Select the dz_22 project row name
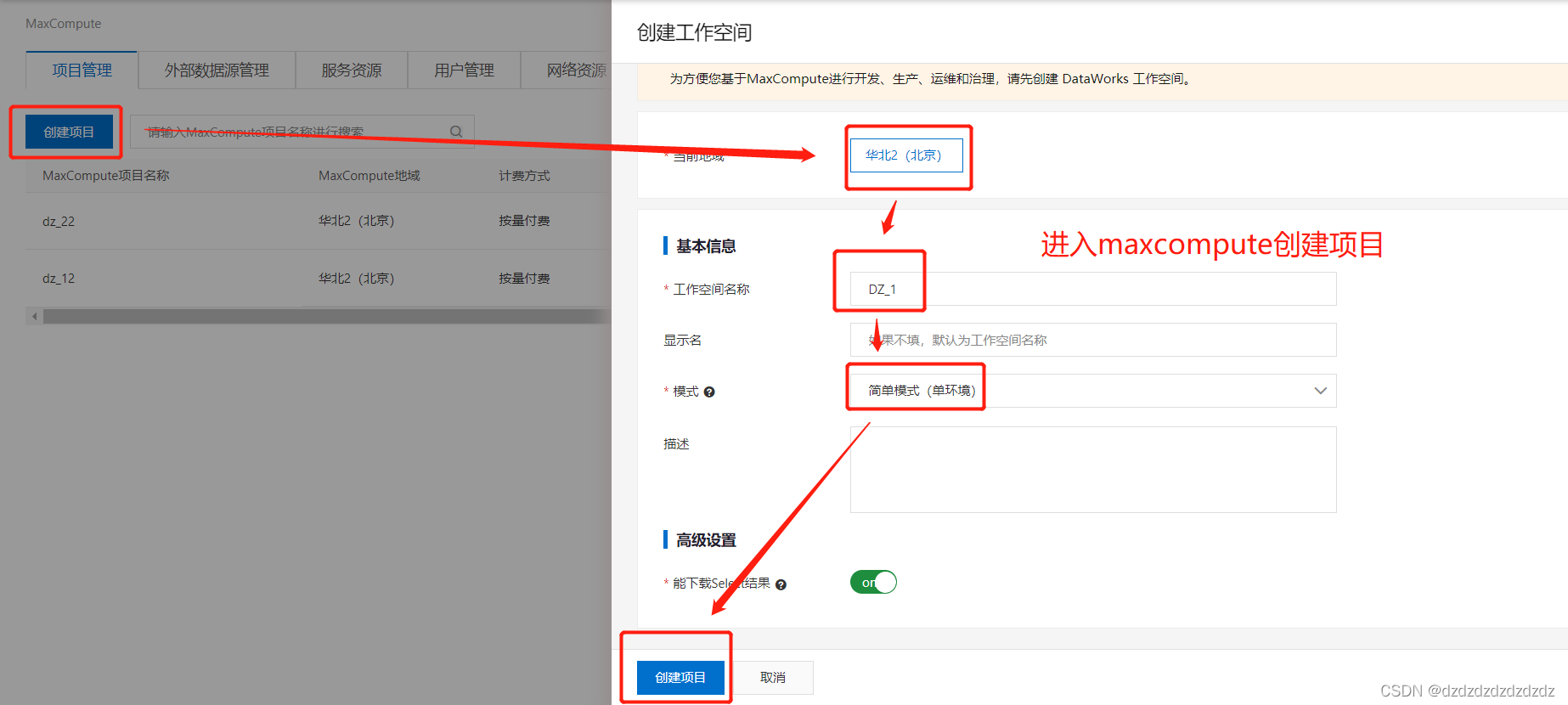1568x705 pixels. (59, 222)
